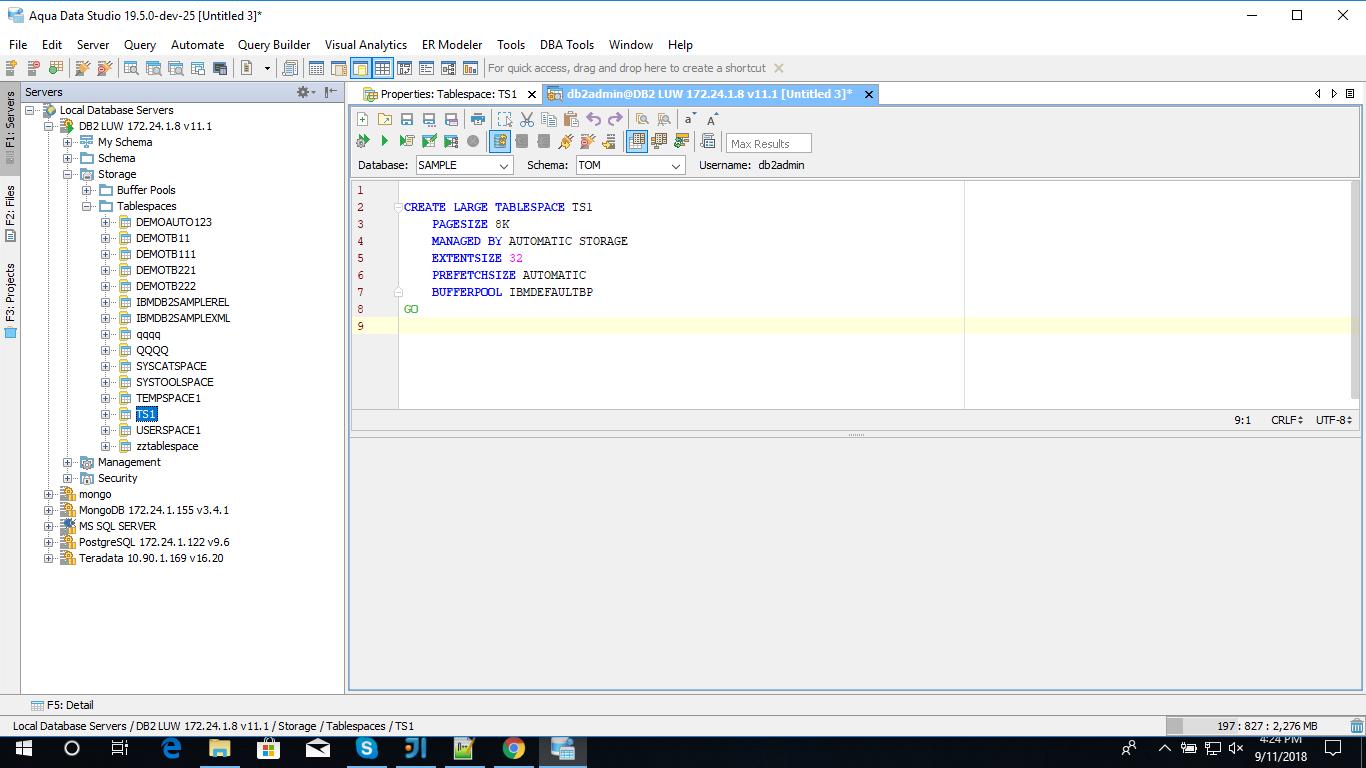Open the Servers panel settings gear
Image resolution: width=1366 pixels, height=768 pixels.
click(304, 92)
